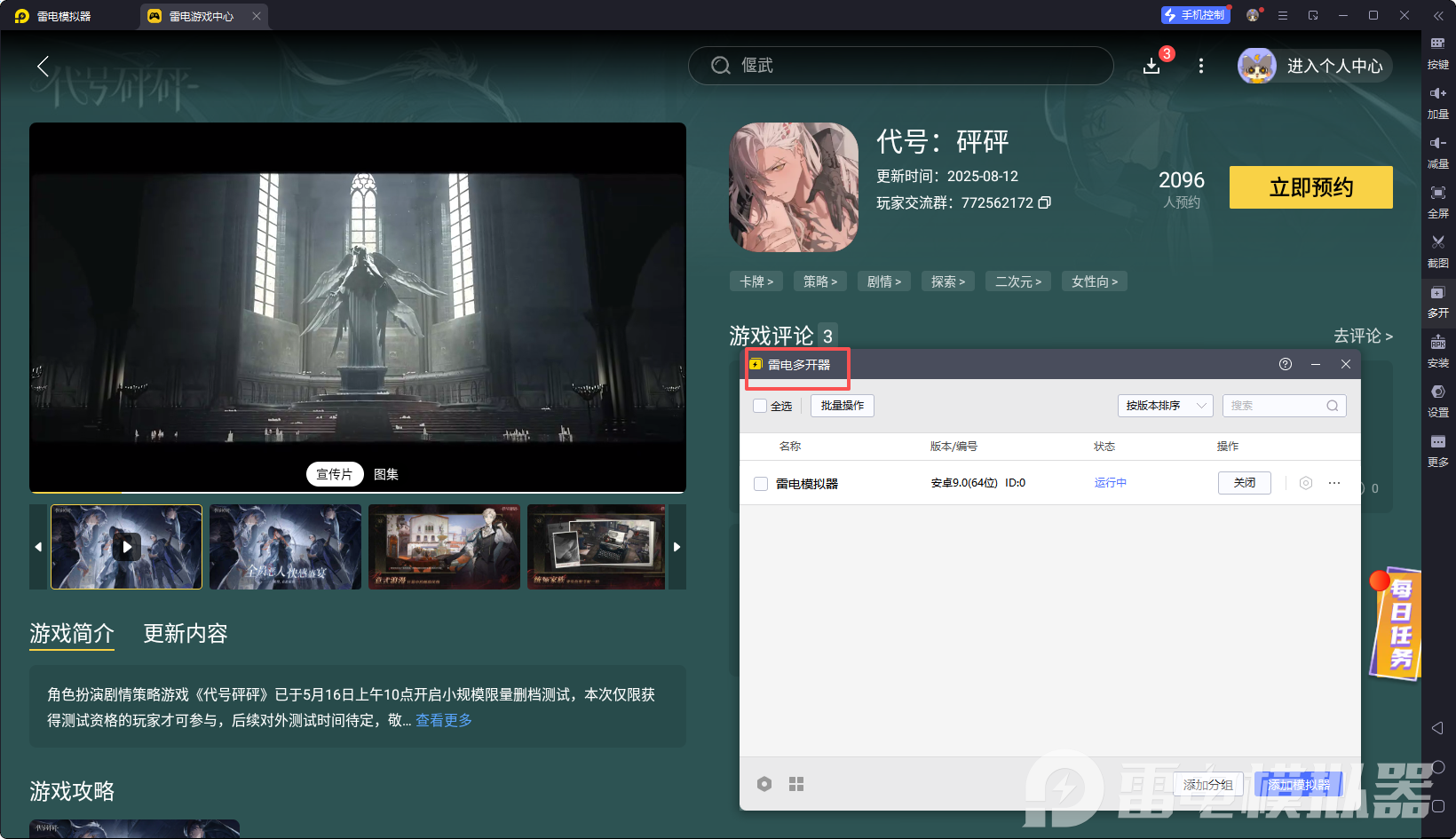The height and width of the screenshot is (839, 1456).
Task: Switch to the 更新内容 tab
Action: tap(186, 634)
